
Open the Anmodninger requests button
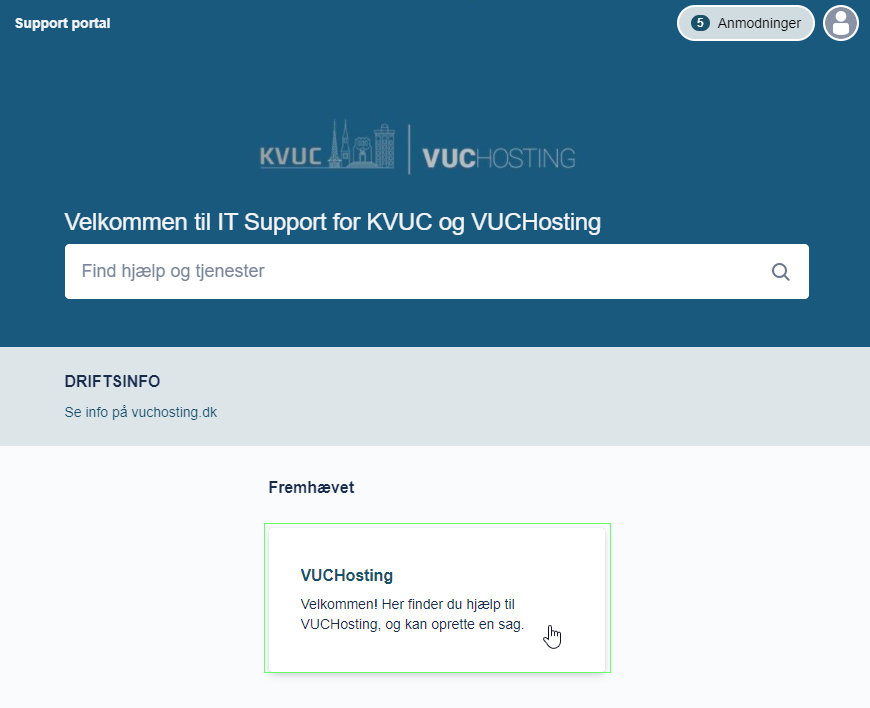click(745, 23)
